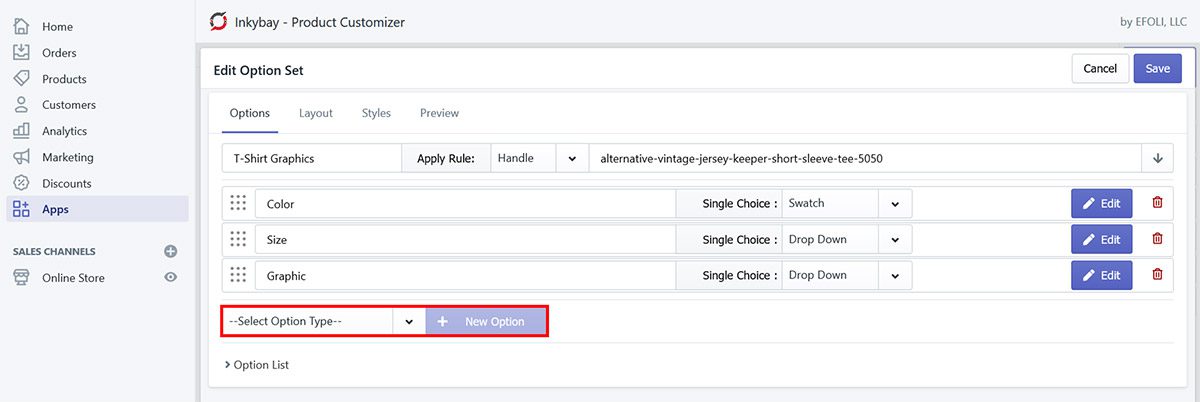Click the drag handle beside Graphic
The width and height of the screenshot is (1200, 402).
click(x=238, y=275)
